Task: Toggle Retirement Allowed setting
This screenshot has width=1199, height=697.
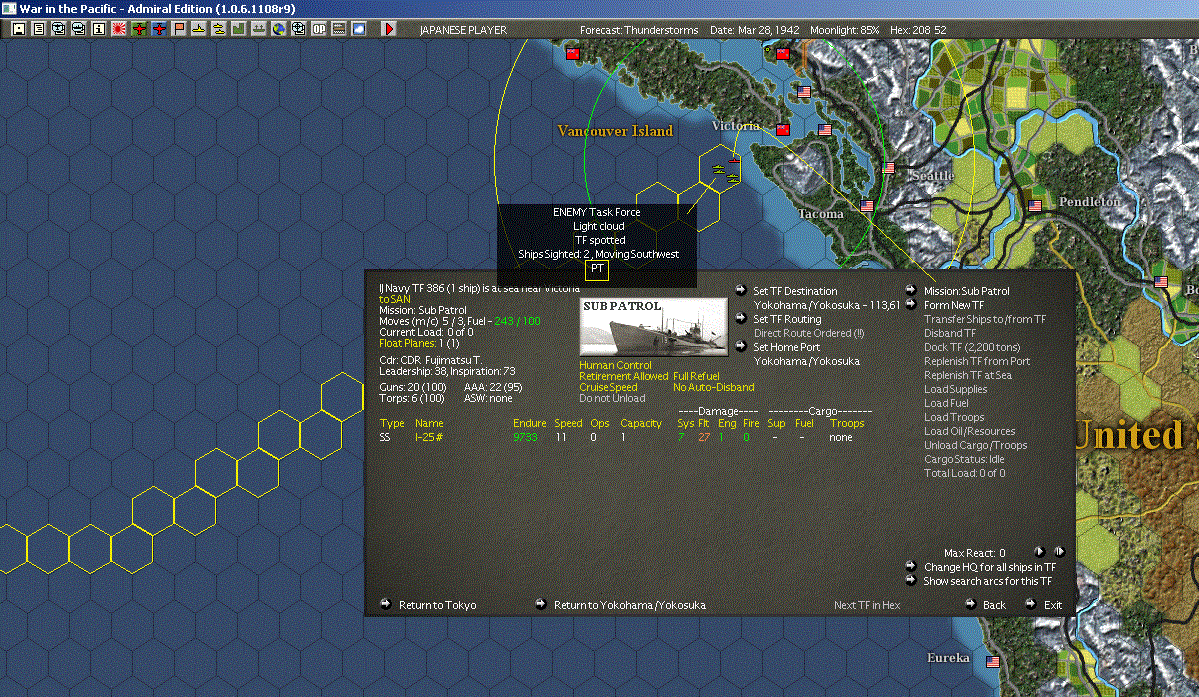Action: 624,376
